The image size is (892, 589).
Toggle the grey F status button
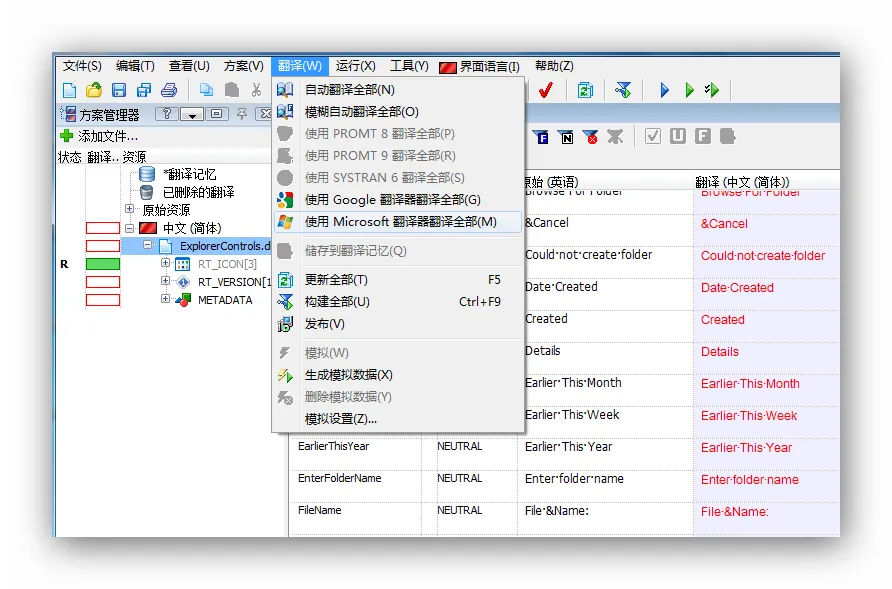point(703,136)
